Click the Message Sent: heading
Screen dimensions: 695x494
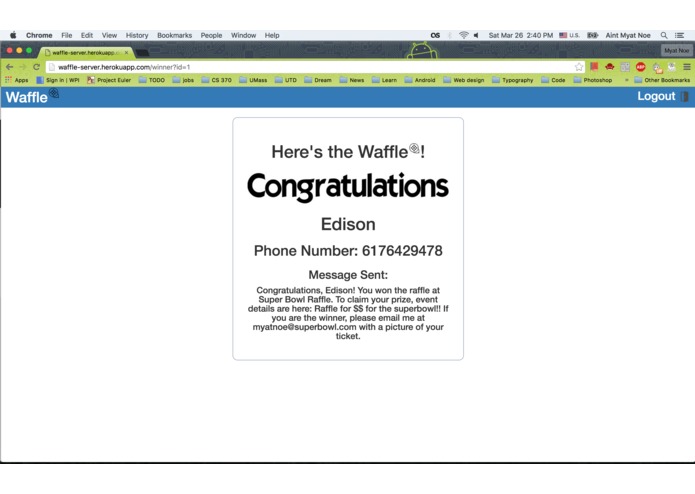[x=348, y=275]
